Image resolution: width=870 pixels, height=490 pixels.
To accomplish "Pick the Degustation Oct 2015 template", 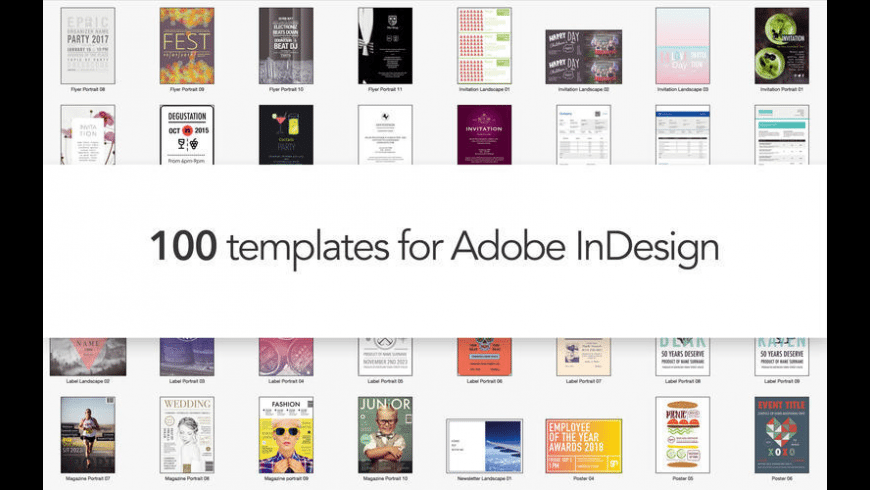I will pos(187,135).
